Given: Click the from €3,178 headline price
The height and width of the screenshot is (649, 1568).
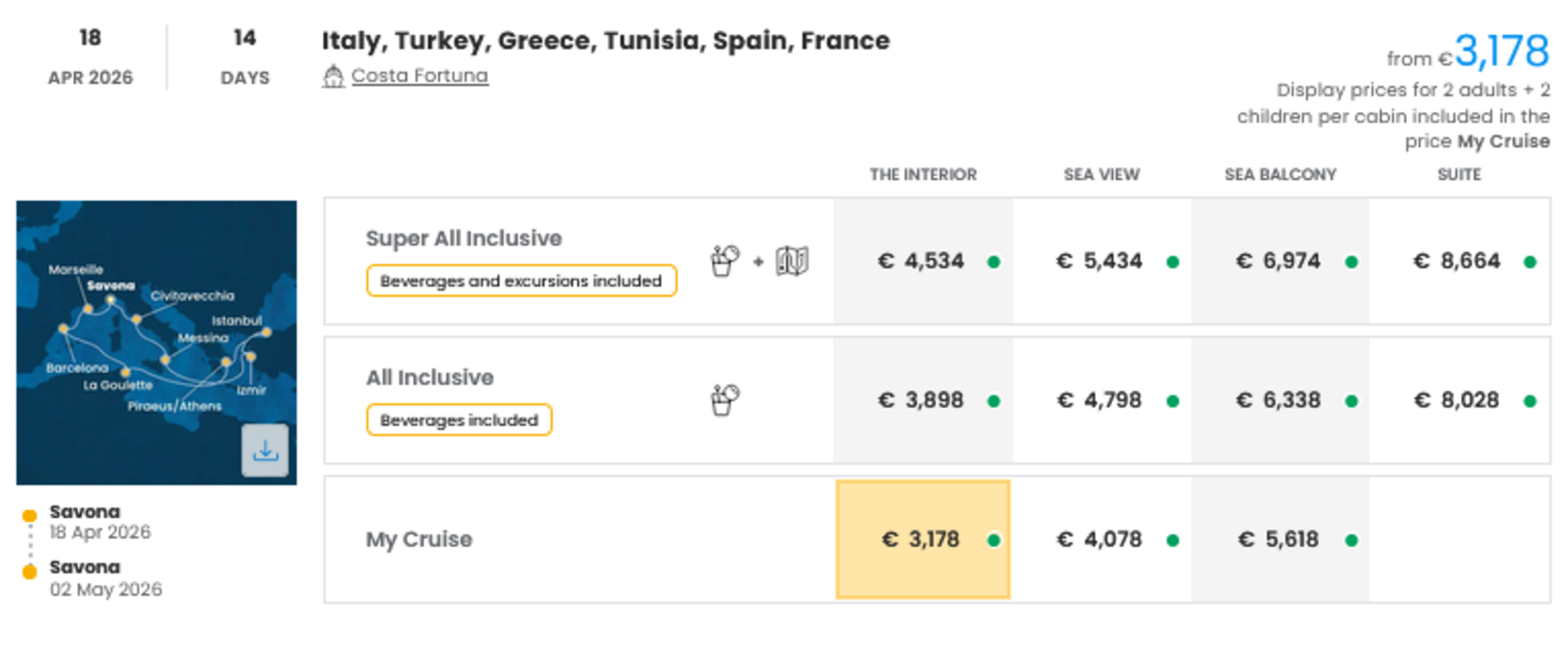Looking at the screenshot, I should (1501, 52).
